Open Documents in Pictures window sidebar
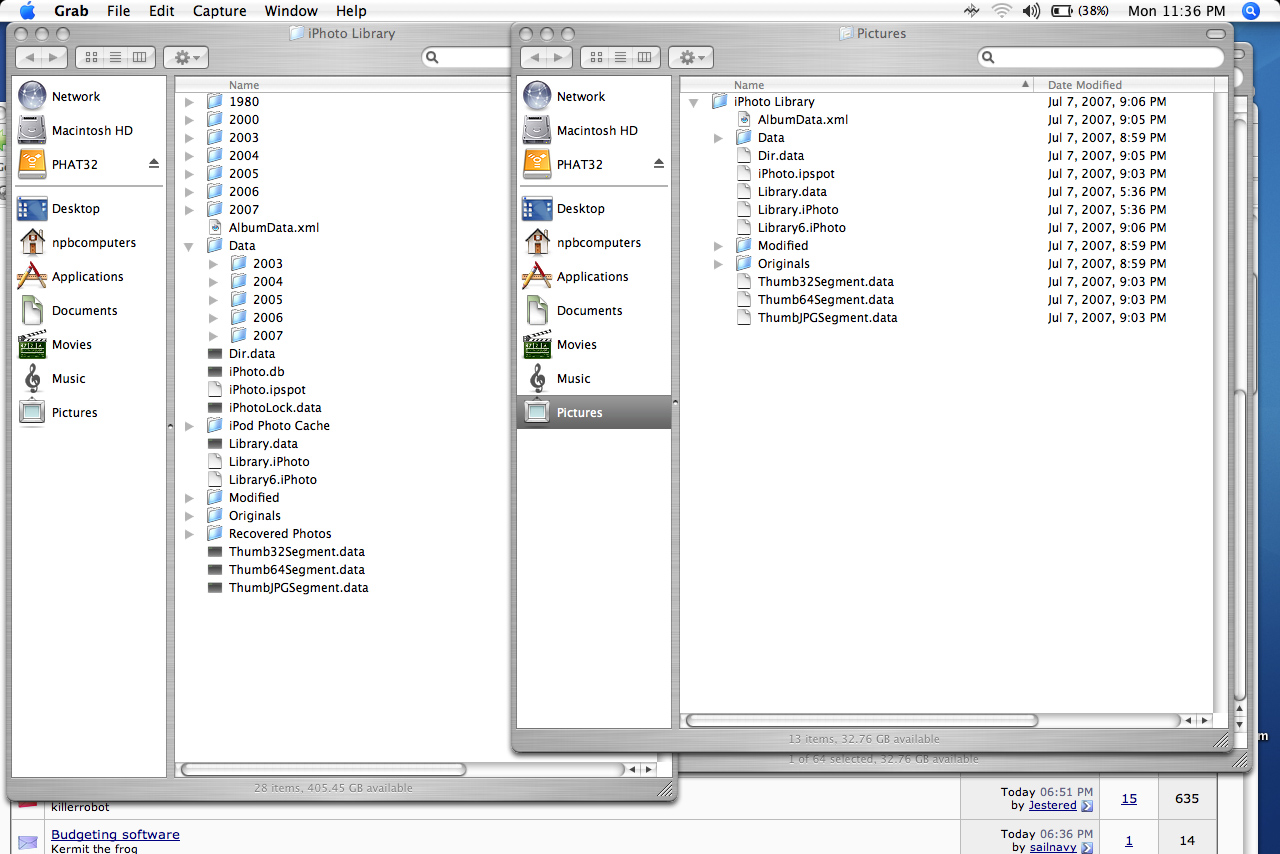Viewport: 1280px width, 854px height. click(572, 311)
